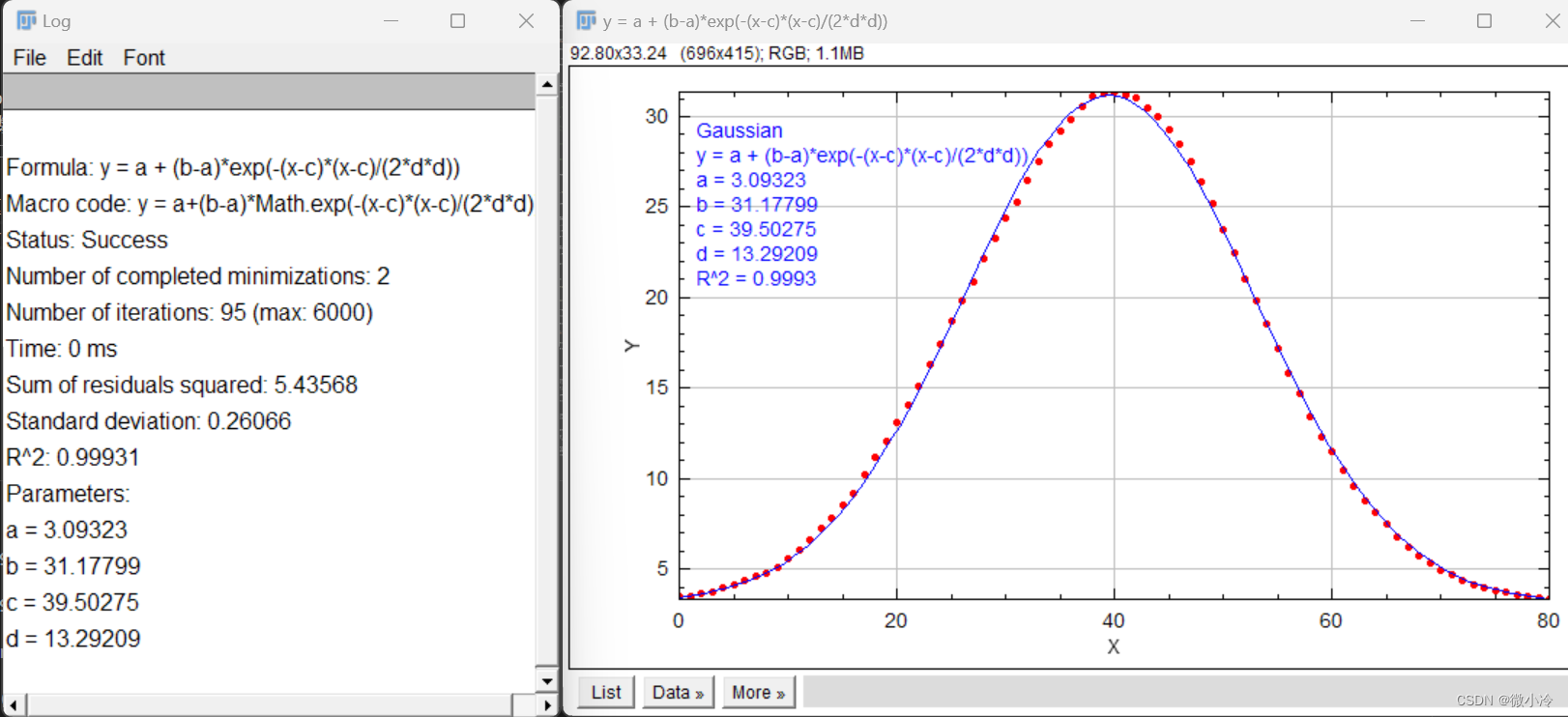This screenshot has width=1568, height=717.
Task: Click the 'Time: 0 ms' line
Action: pos(62,349)
